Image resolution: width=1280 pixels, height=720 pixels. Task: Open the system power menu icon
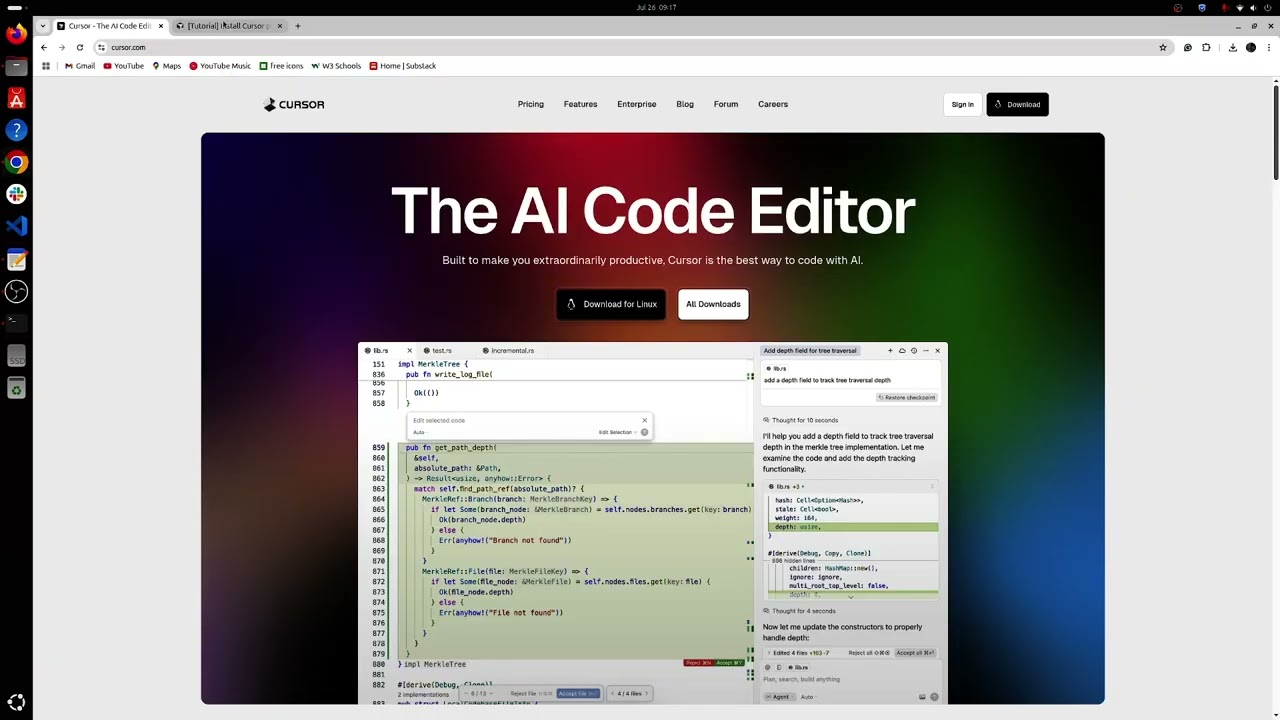(x=1267, y=7)
